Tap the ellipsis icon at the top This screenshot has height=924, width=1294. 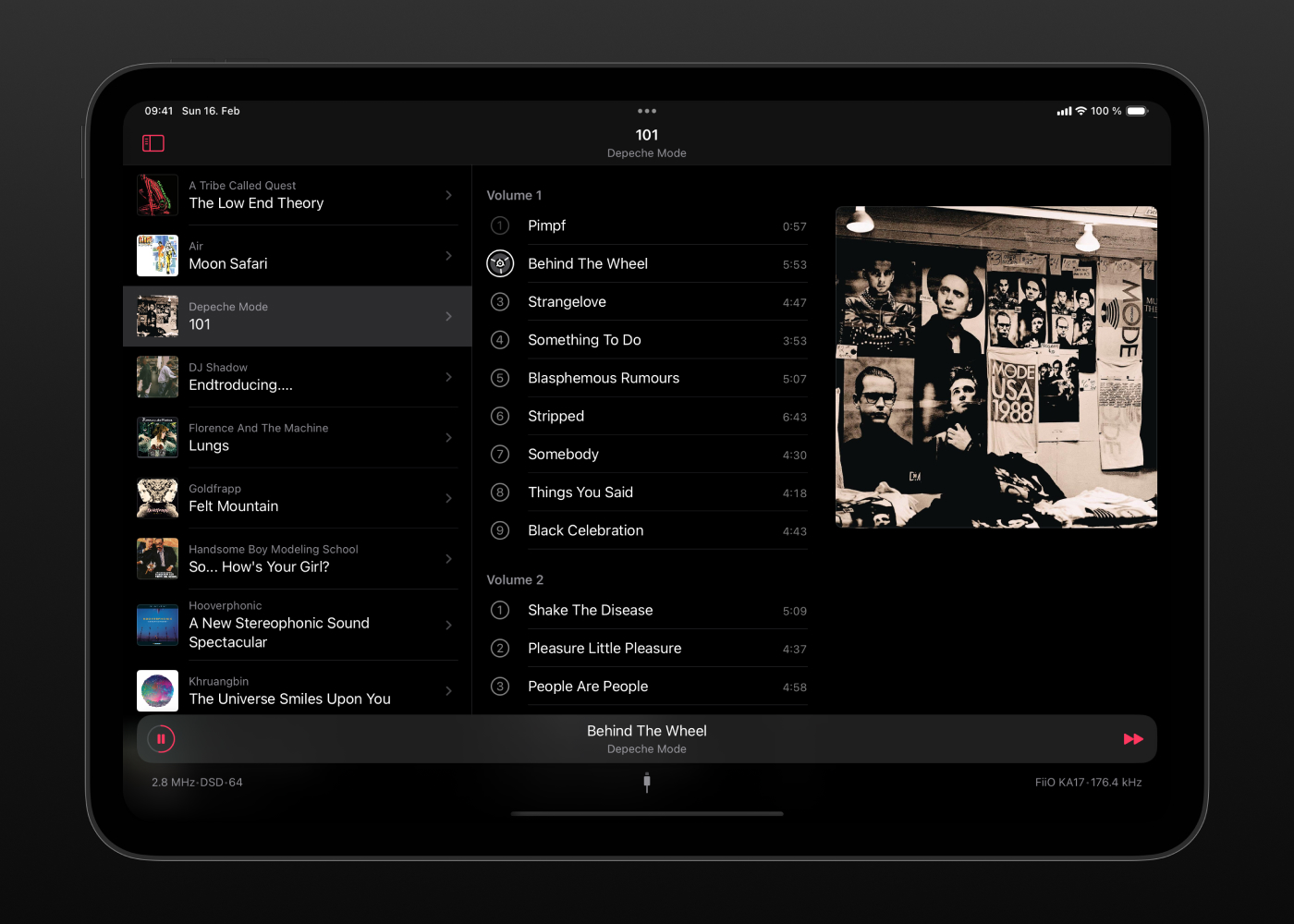coord(646,110)
